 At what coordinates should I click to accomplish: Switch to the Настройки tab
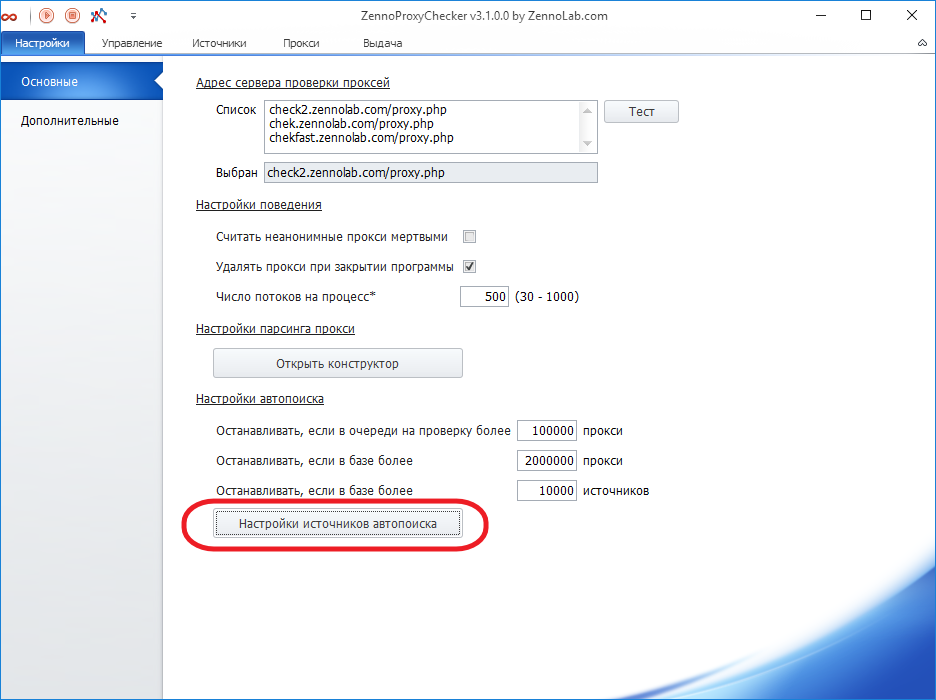(x=42, y=43)
